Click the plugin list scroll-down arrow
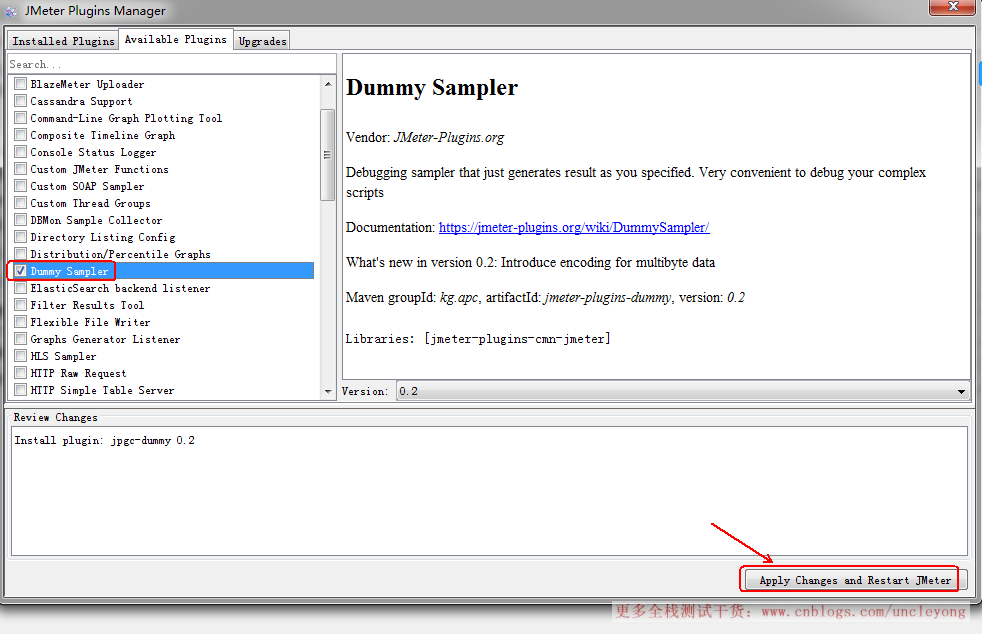The image size is (982, 634). click(x=328, y=392)
